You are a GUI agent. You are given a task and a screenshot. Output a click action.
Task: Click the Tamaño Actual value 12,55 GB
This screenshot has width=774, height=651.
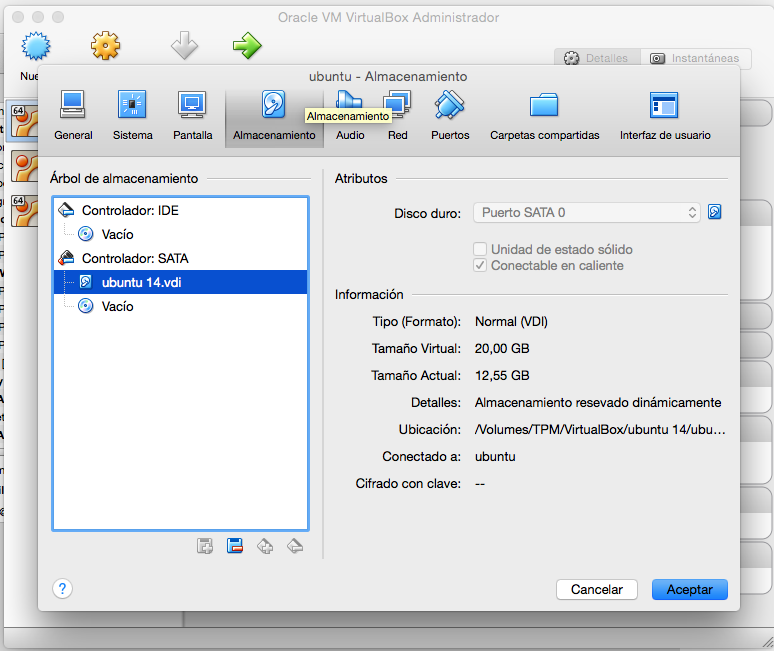pyautogui.click(x=502, y=376)
